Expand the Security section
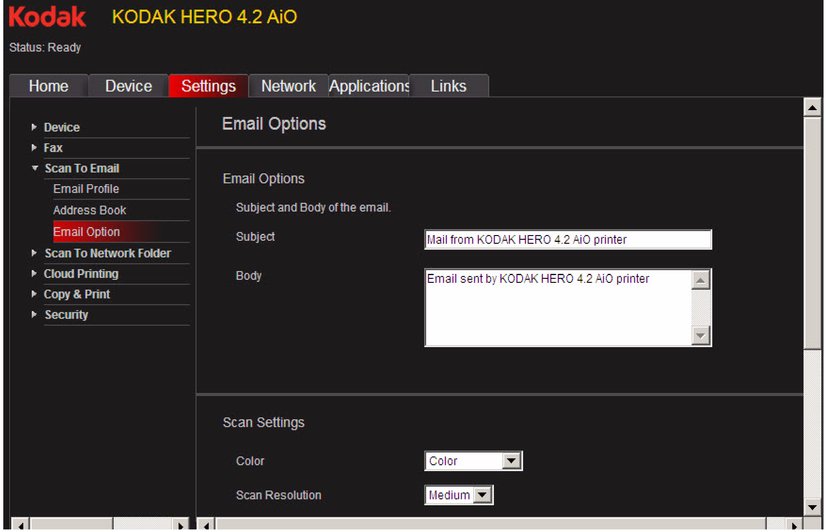The height and width of the screenshot is (532, 826). coord(66,315)
